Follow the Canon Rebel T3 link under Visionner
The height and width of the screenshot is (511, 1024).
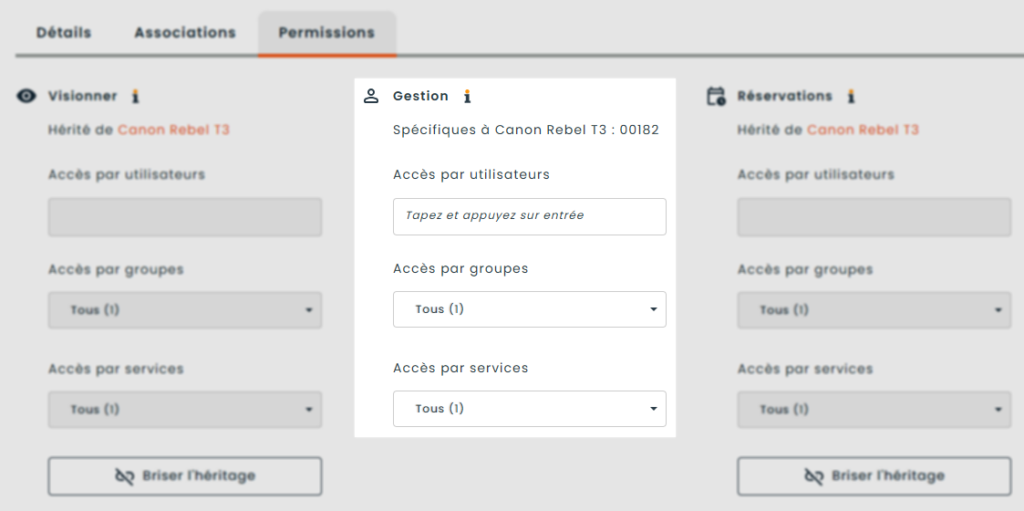(173, 130)
